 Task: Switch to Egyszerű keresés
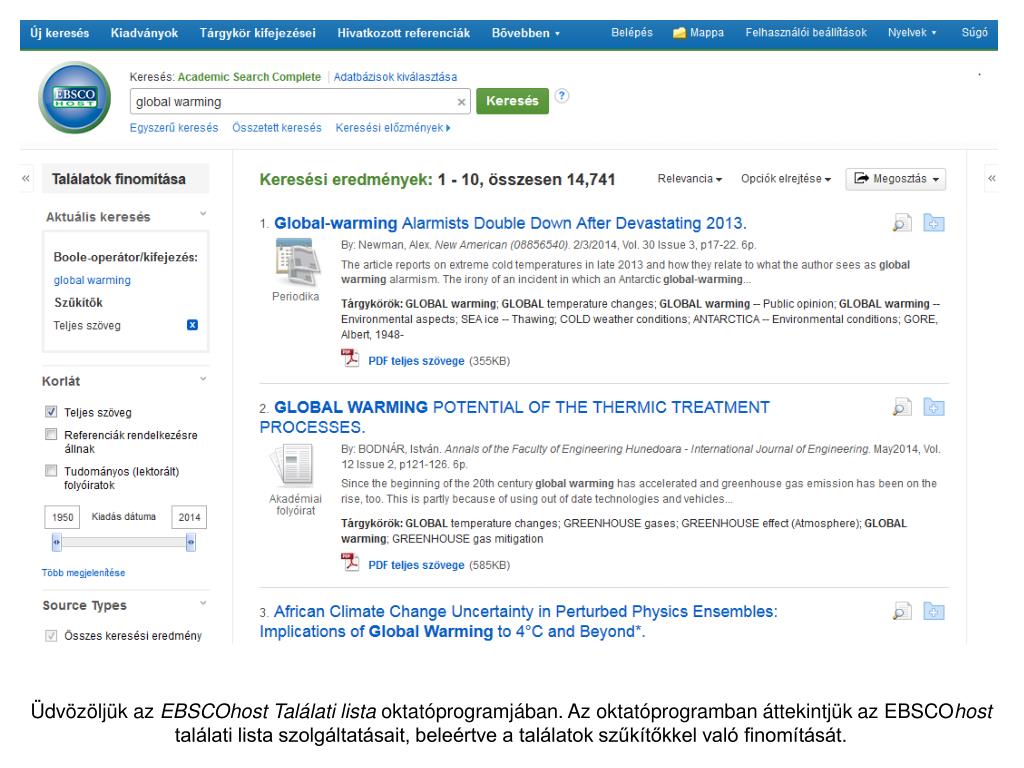[174, 128]
